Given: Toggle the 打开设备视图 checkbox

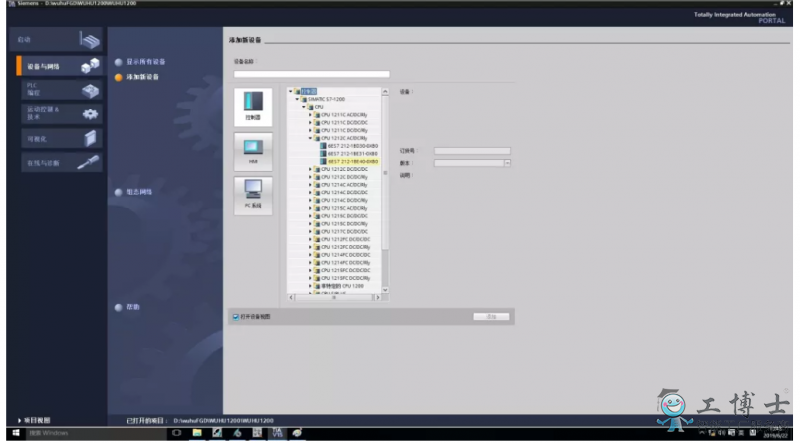Looking at the screenshot, I should point(236,317).
